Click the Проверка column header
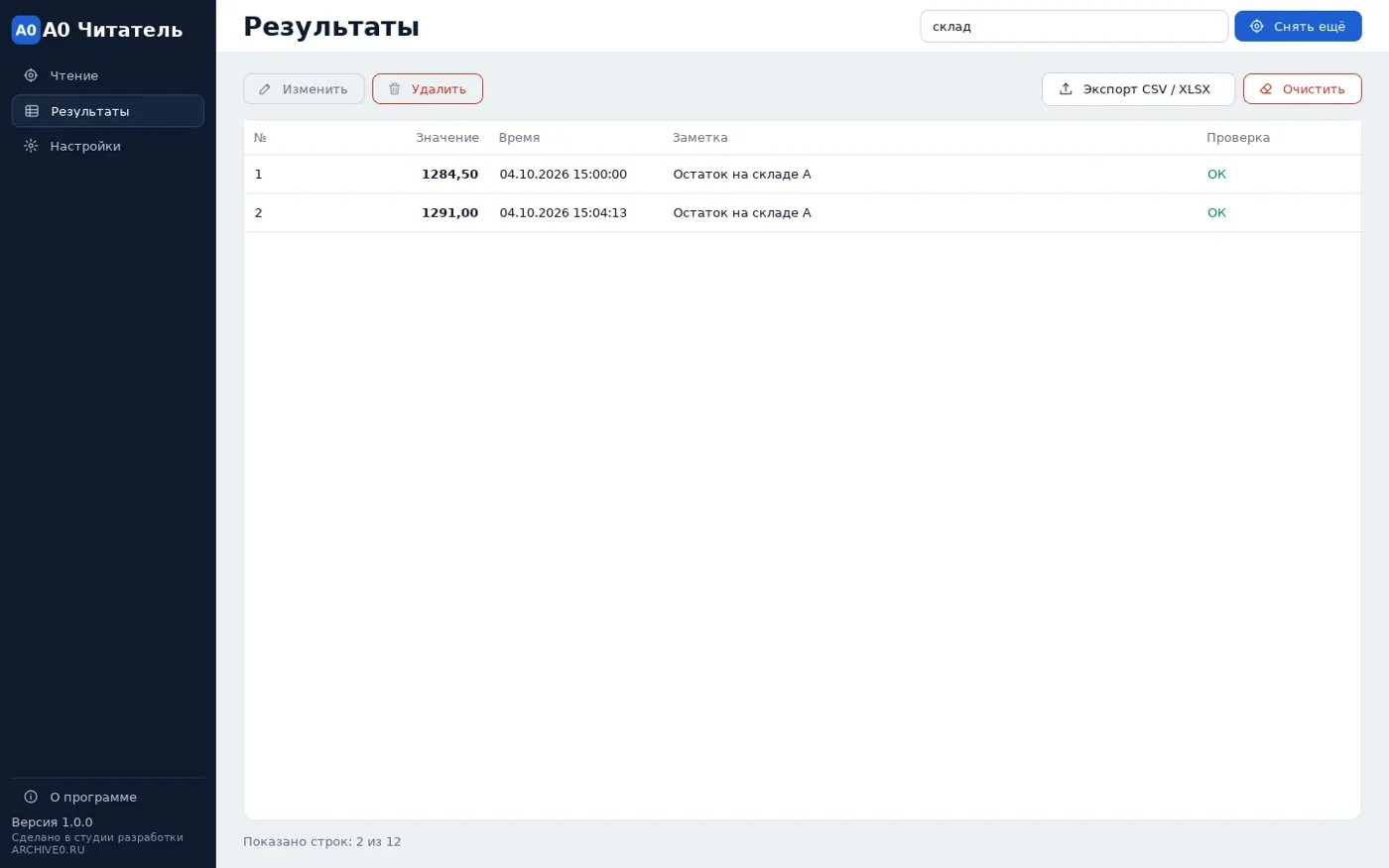This screenshot has width=1389, height=868. click(1237, 138)
